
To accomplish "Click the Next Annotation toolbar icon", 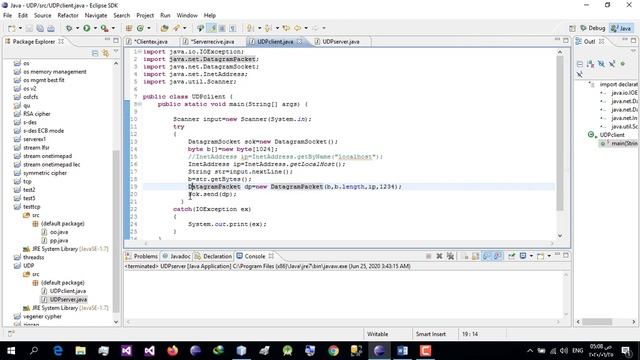I will (x=251, y=28).
